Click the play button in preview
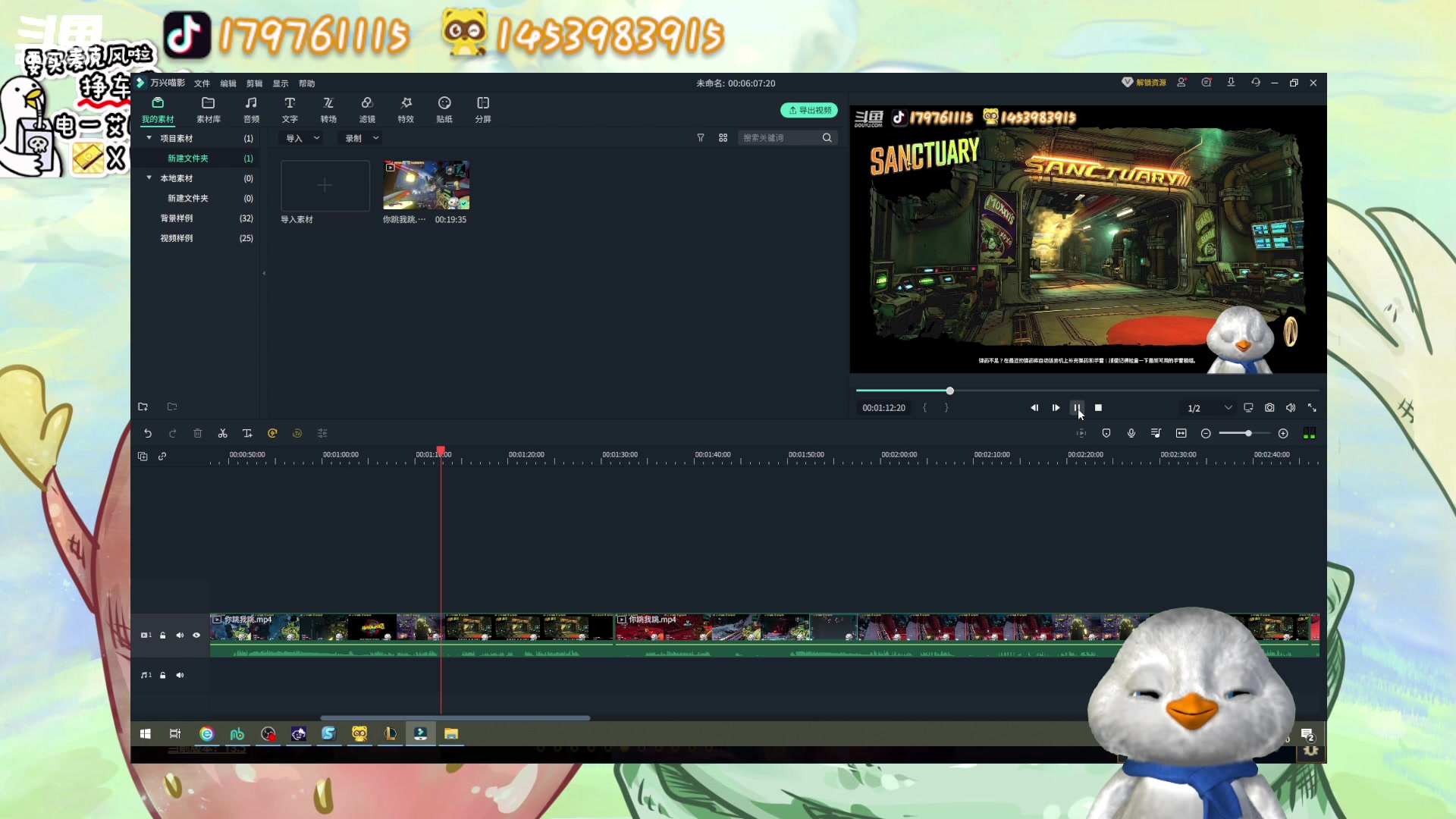1456x819 pixels. click(1056, 408)
